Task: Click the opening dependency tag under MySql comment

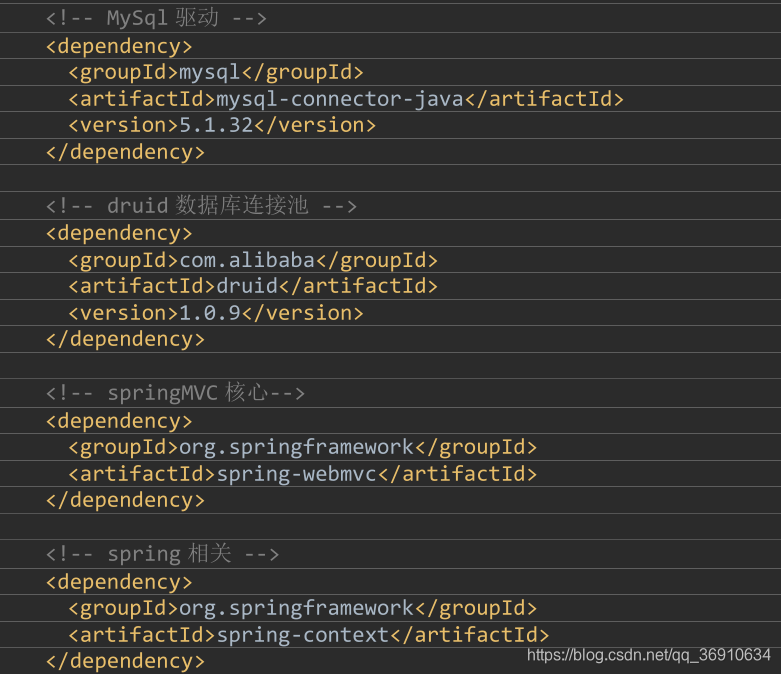Action: pyautogui.click(x=119, y=46)
